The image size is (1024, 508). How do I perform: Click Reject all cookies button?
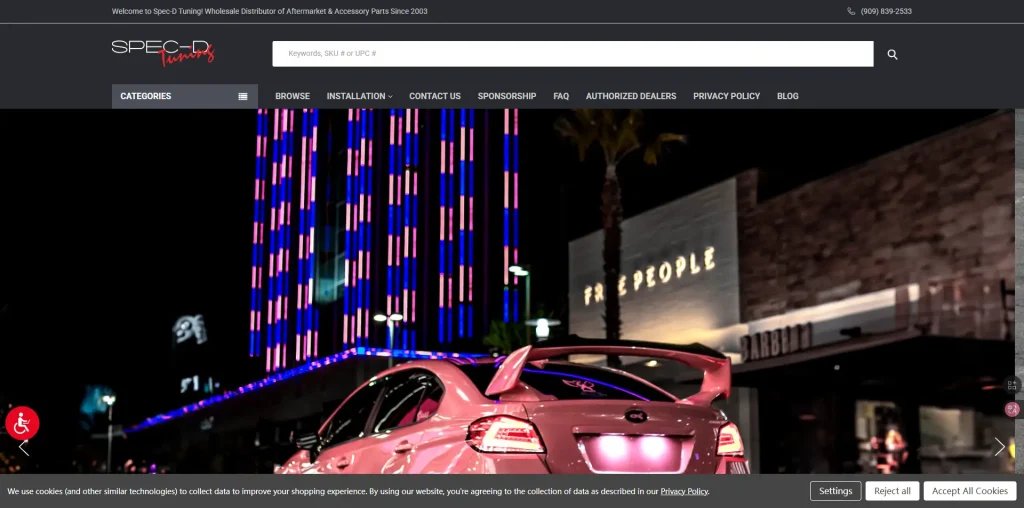tap(892, 491)
